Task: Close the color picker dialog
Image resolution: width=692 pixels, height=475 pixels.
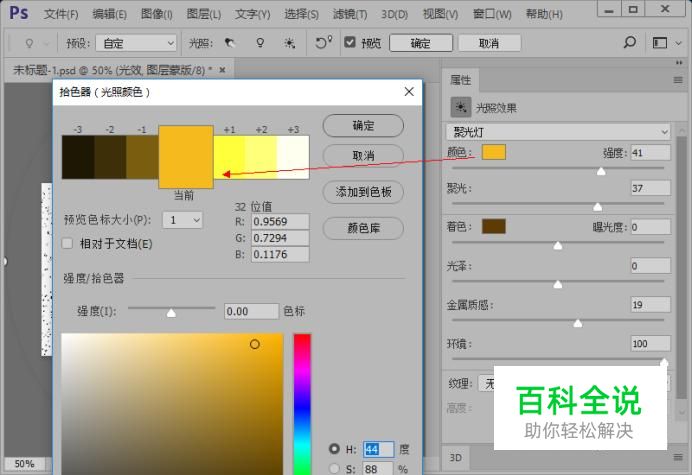Action: pyautogui.click(x=409, y=91)
